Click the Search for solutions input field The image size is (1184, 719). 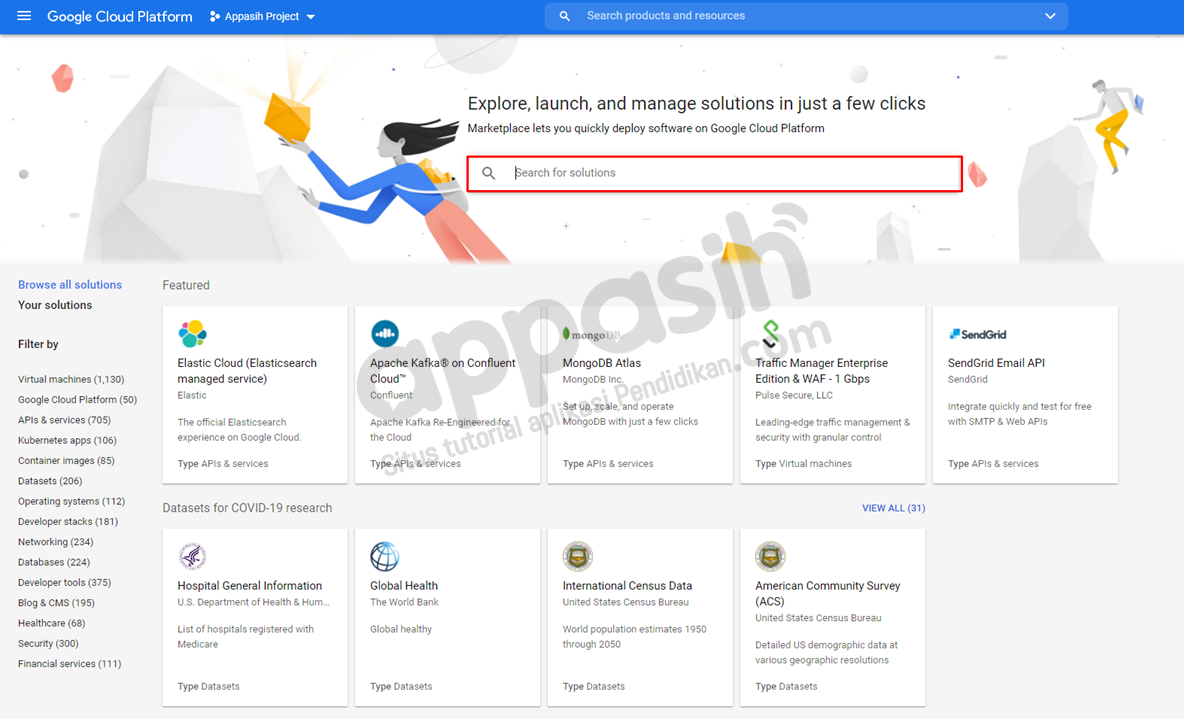coord(714,173)
